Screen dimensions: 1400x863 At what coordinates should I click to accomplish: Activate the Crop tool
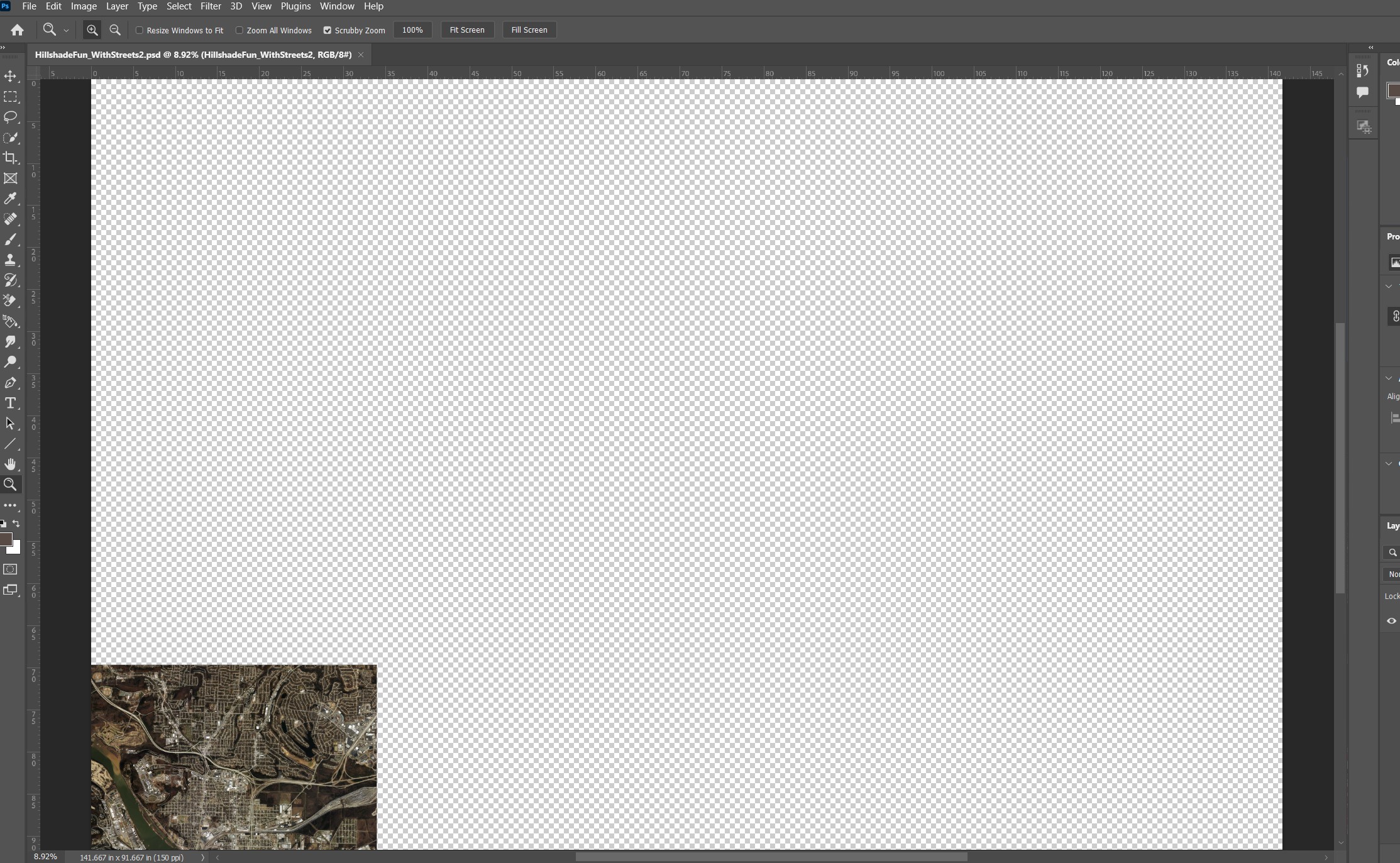point(11,158)
